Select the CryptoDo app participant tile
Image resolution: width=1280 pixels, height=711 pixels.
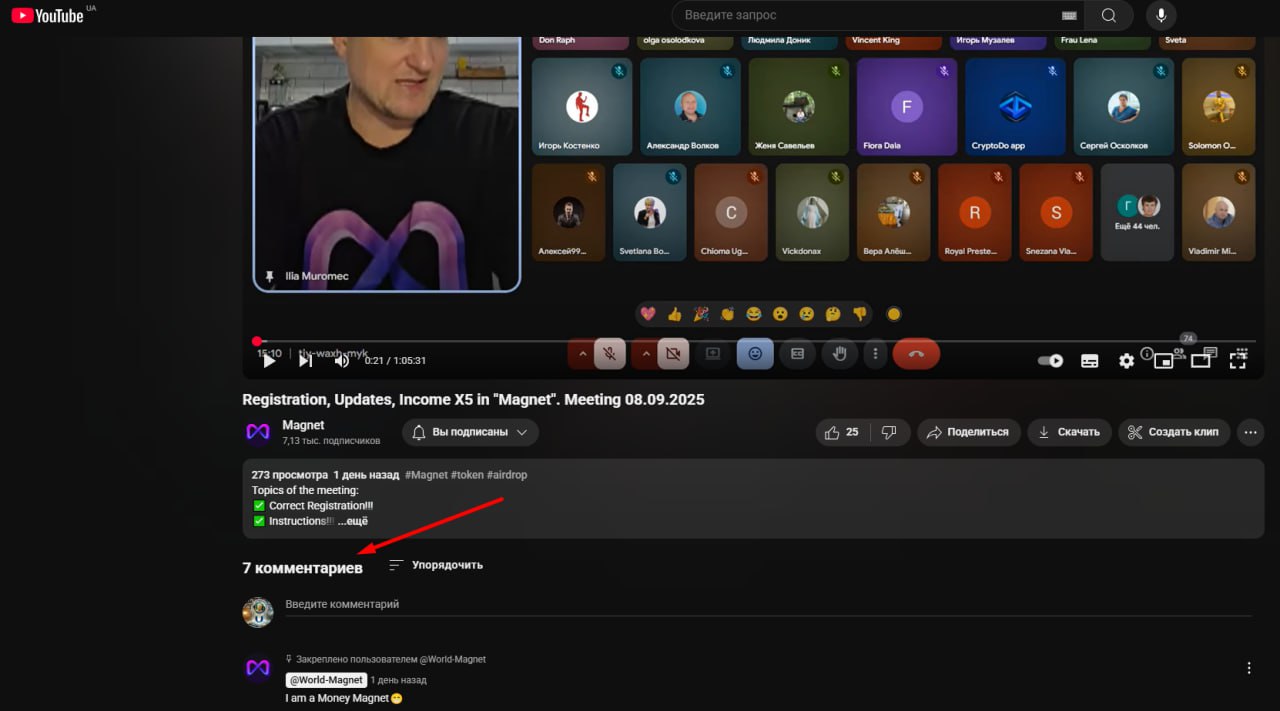click(x=1015, y=107)
